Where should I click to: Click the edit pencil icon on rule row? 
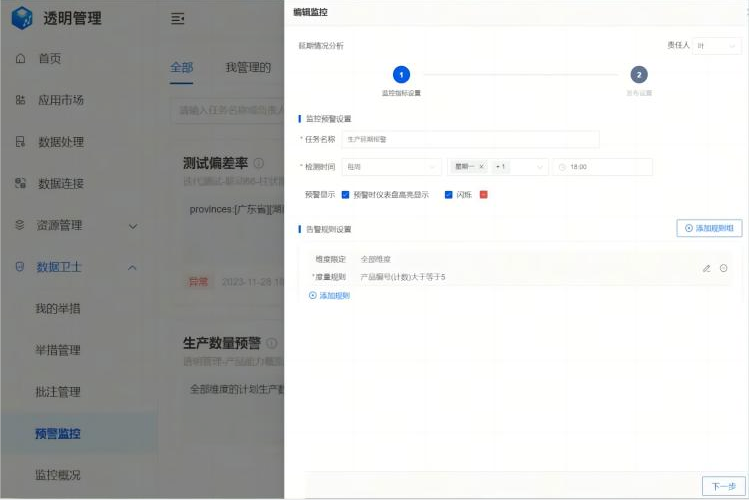pos(706,268)
